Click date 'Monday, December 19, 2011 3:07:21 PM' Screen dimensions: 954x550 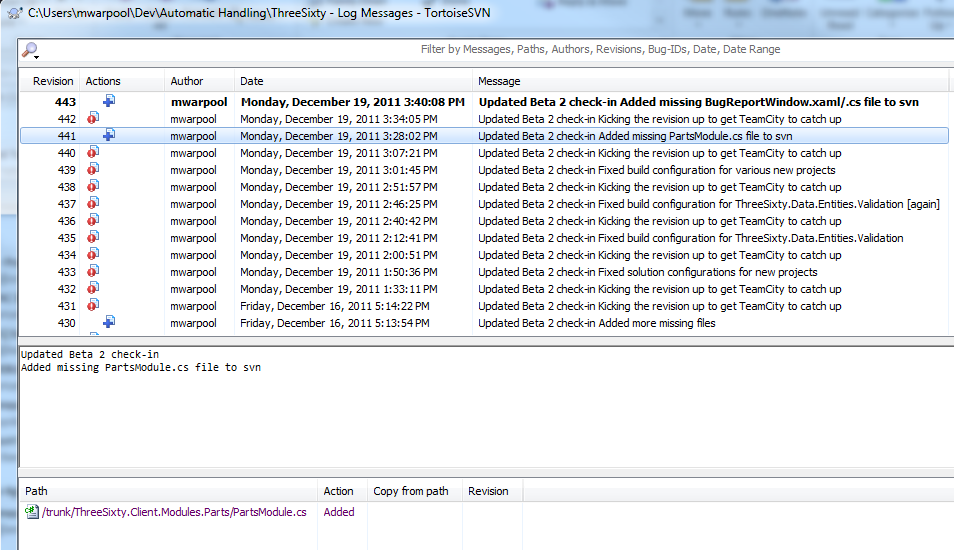pos(338,153)
